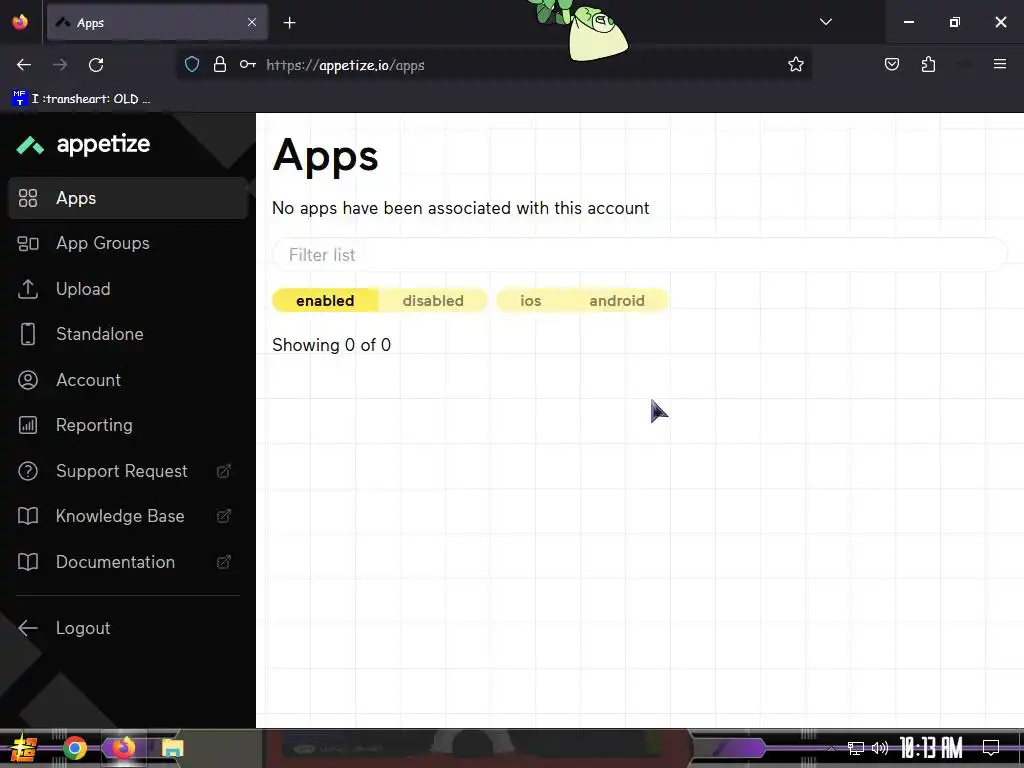Click the volume speaker tray icon
1024x768 pixels.
[880, 748]
